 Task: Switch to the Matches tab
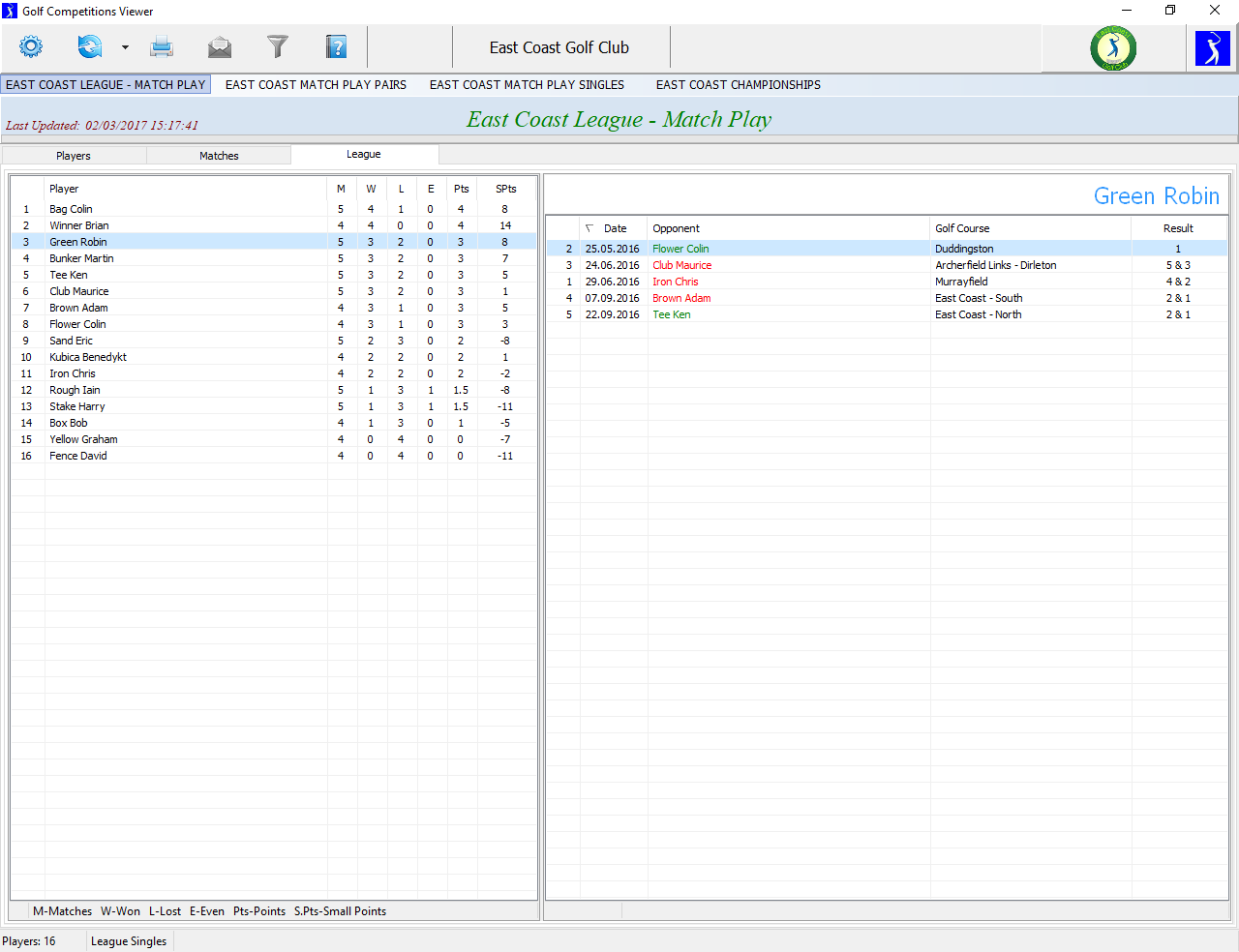[219, 155]
